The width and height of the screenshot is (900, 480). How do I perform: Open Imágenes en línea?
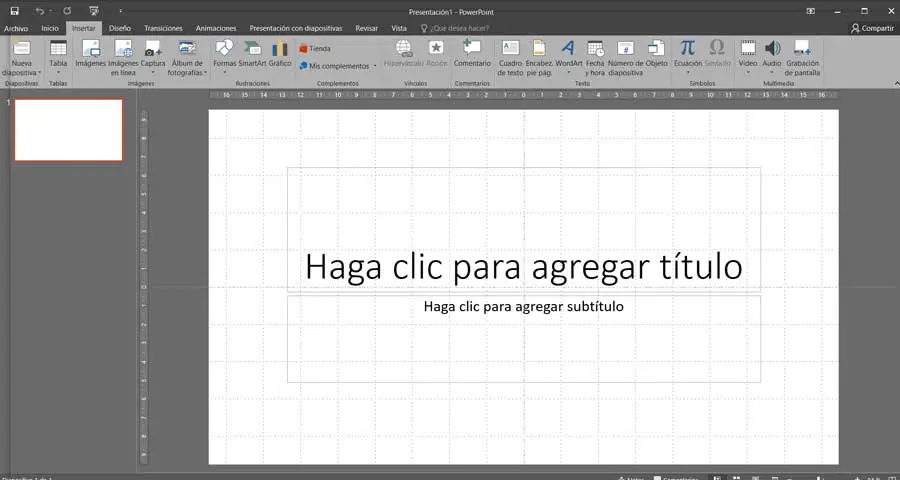pos(123,58)
